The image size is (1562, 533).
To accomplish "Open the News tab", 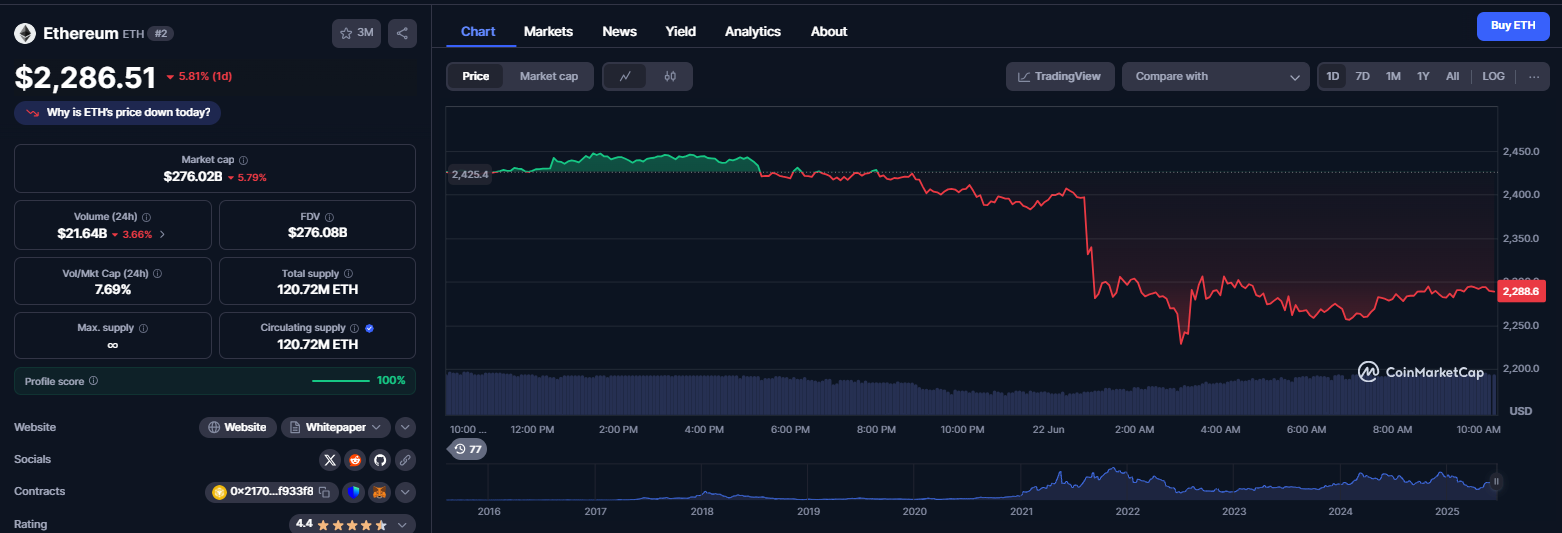I will [x=620, y=31].
